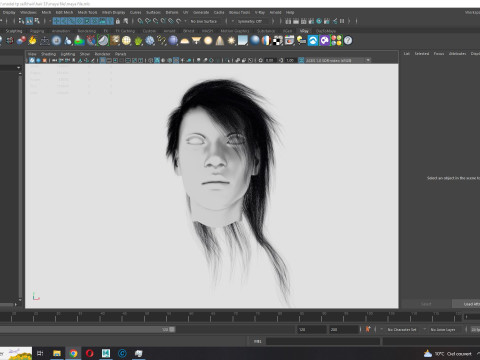Click the checkerboard texture shelf icon
Image resolution: width=480 pixels, height=360 pixels.
[278, 41]
